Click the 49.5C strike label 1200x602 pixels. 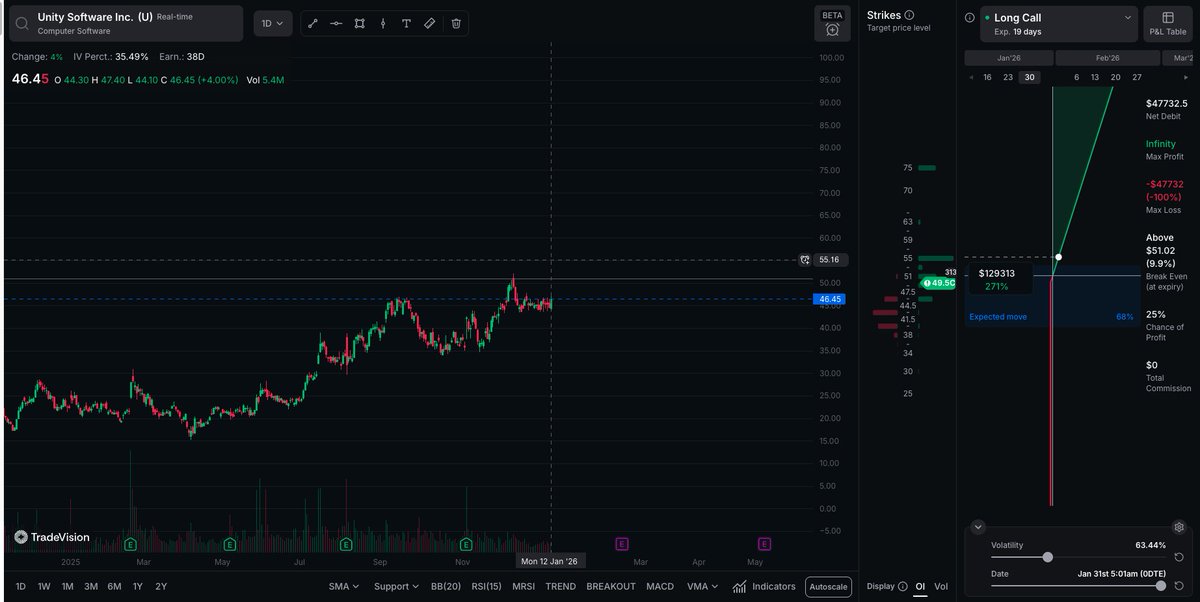(939, 283)
